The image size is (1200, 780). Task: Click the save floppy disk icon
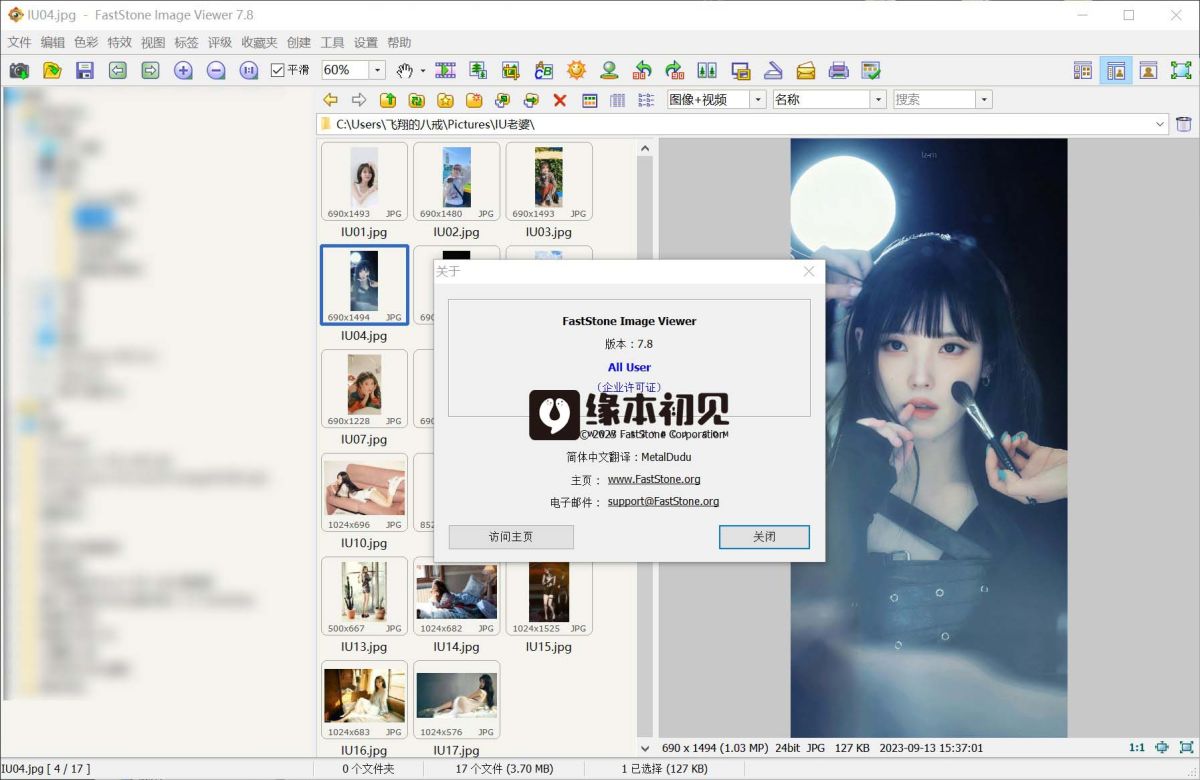point(85,71)
